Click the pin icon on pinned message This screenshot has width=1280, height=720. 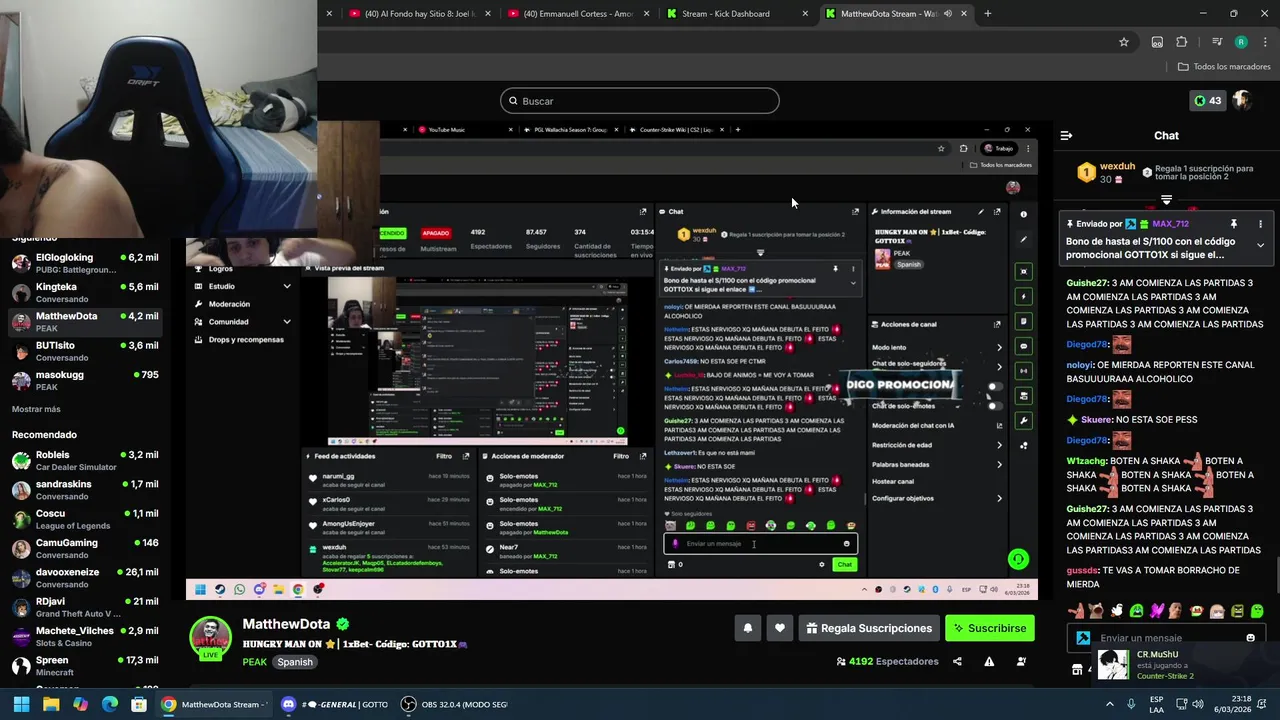pos(1234,224)
